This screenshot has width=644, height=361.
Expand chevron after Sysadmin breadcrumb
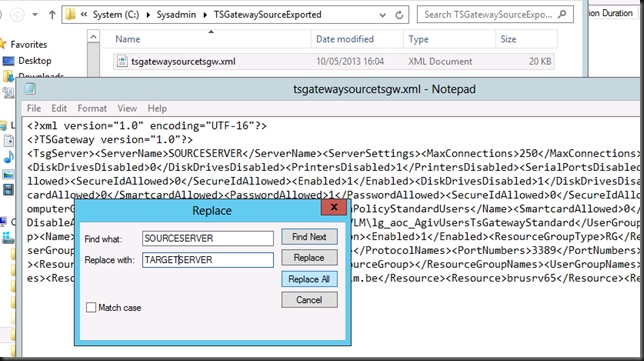[x=205, y=15]
